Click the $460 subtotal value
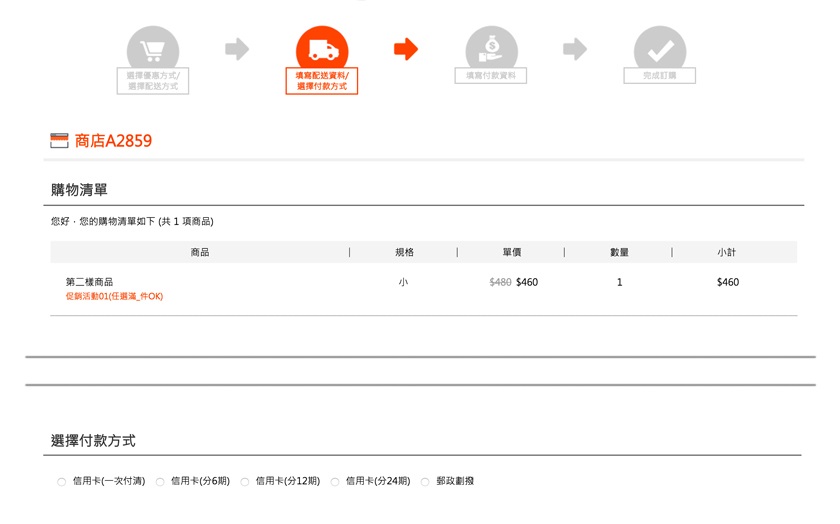The image size is (840, 524). (728, 282)
